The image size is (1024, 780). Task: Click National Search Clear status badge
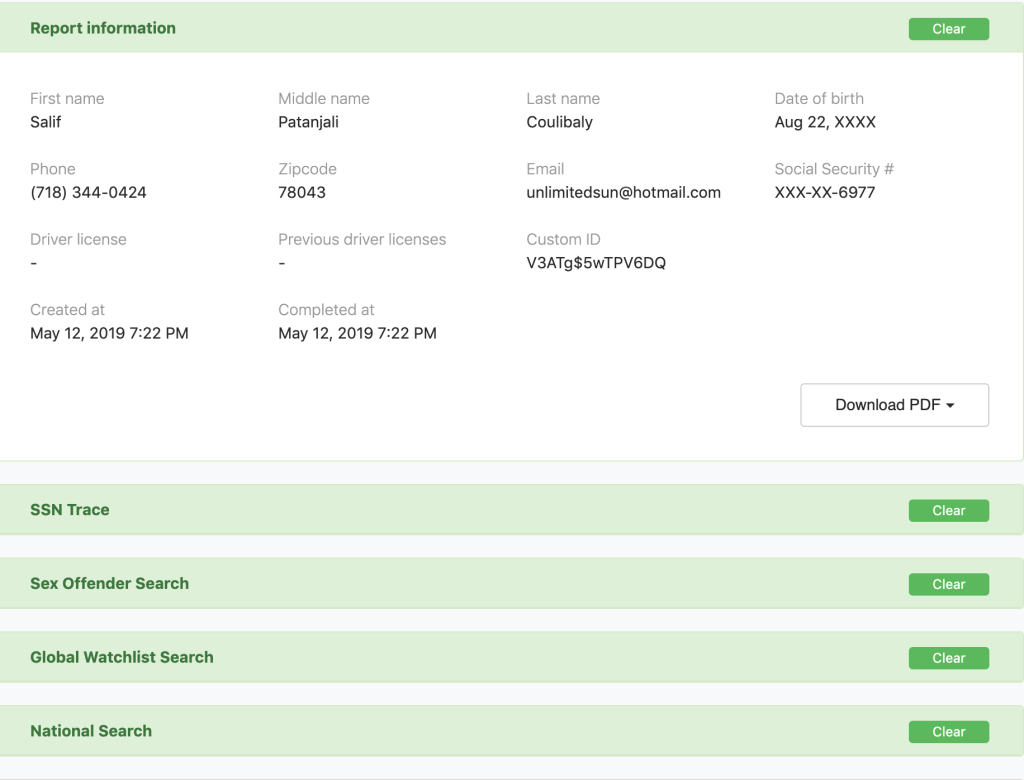coord(948,732)
